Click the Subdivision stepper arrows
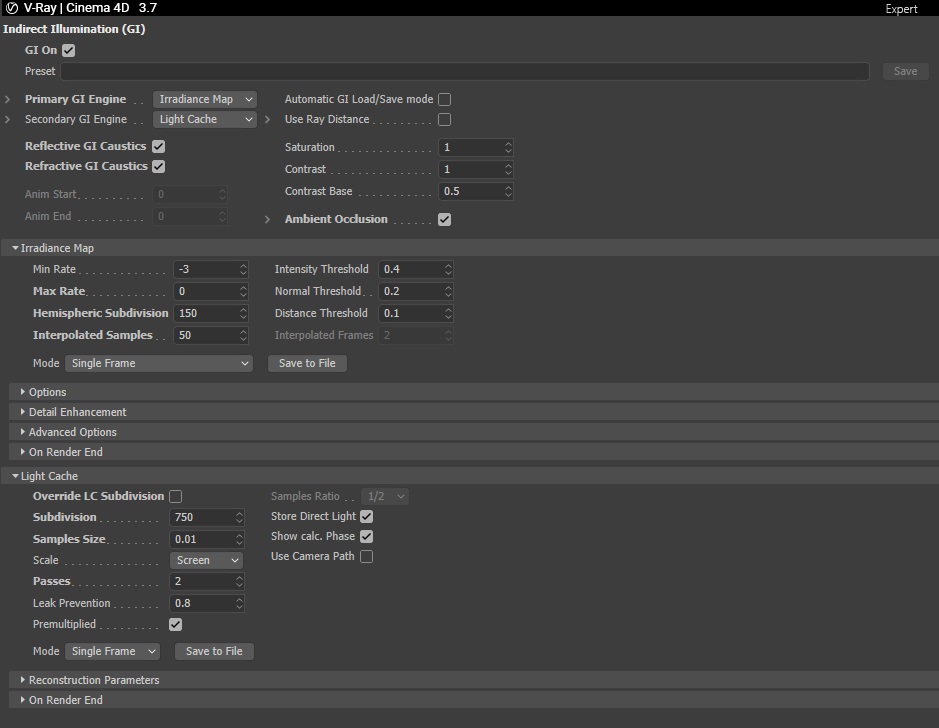Screen dimensions: 939x728 tap(240, 517)
